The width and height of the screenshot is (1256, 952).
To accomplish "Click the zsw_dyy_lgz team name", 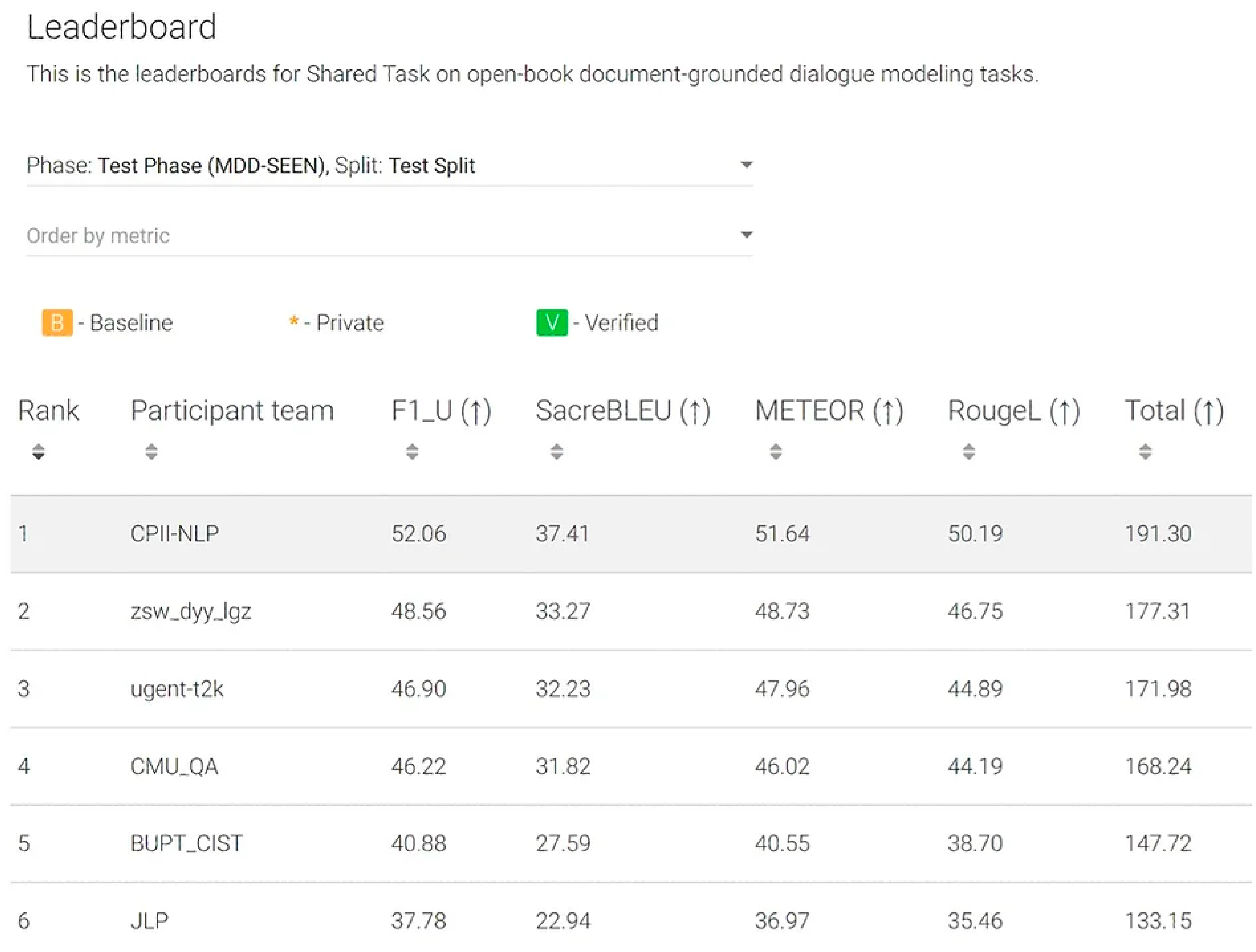I will [x=191, y=611].
